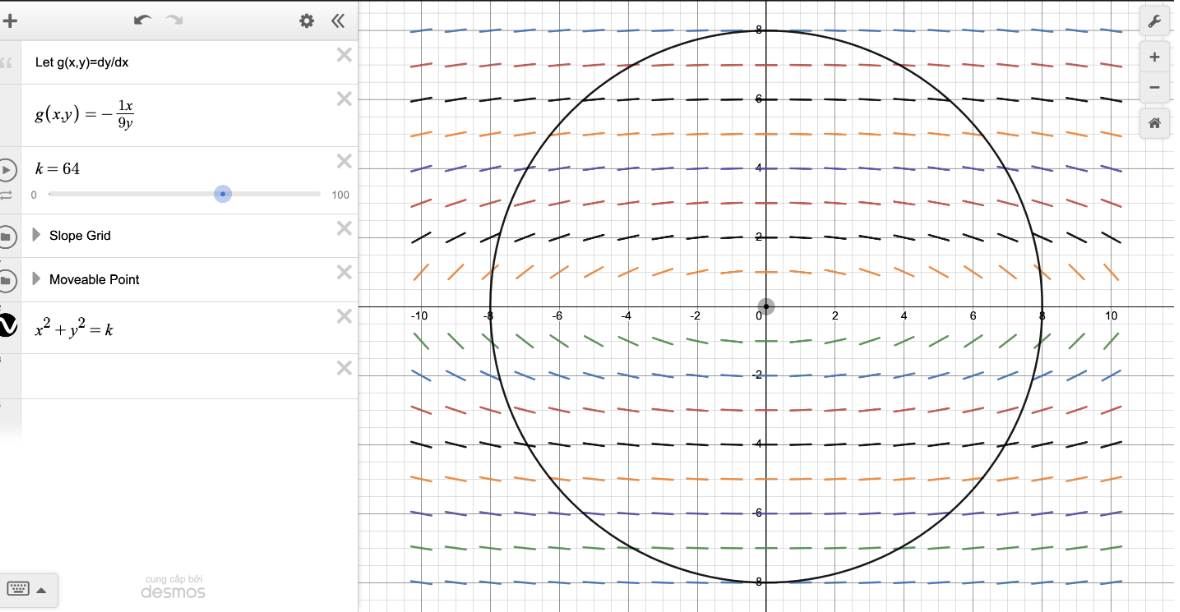Collapse the expression list panel
This screenshot has height=612, width=1180.
click(x=338, y=21)
